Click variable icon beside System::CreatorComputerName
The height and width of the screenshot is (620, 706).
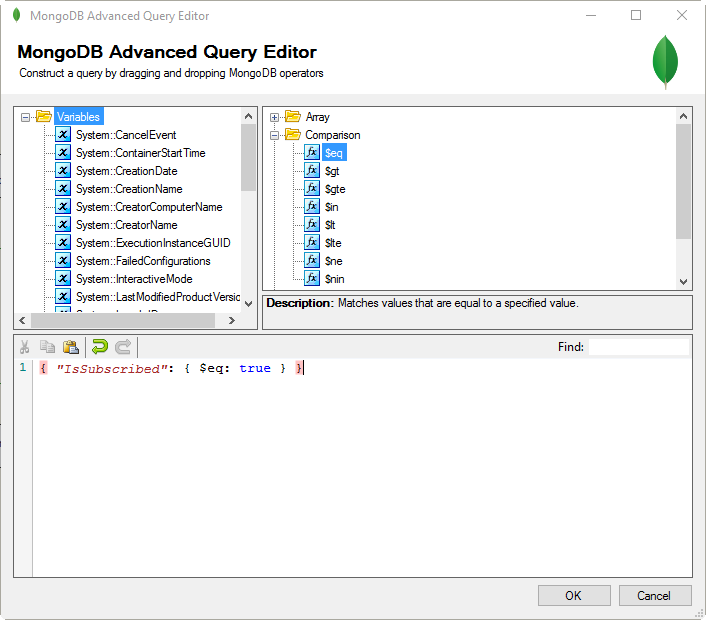tap(63, 206)
